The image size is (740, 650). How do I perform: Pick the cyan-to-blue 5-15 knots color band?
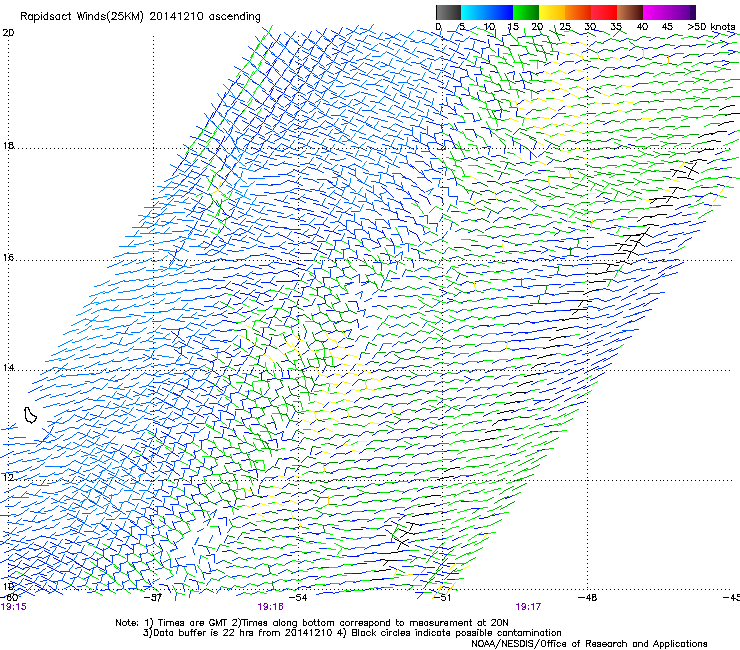pyautogui.click(x=487, y=12)
